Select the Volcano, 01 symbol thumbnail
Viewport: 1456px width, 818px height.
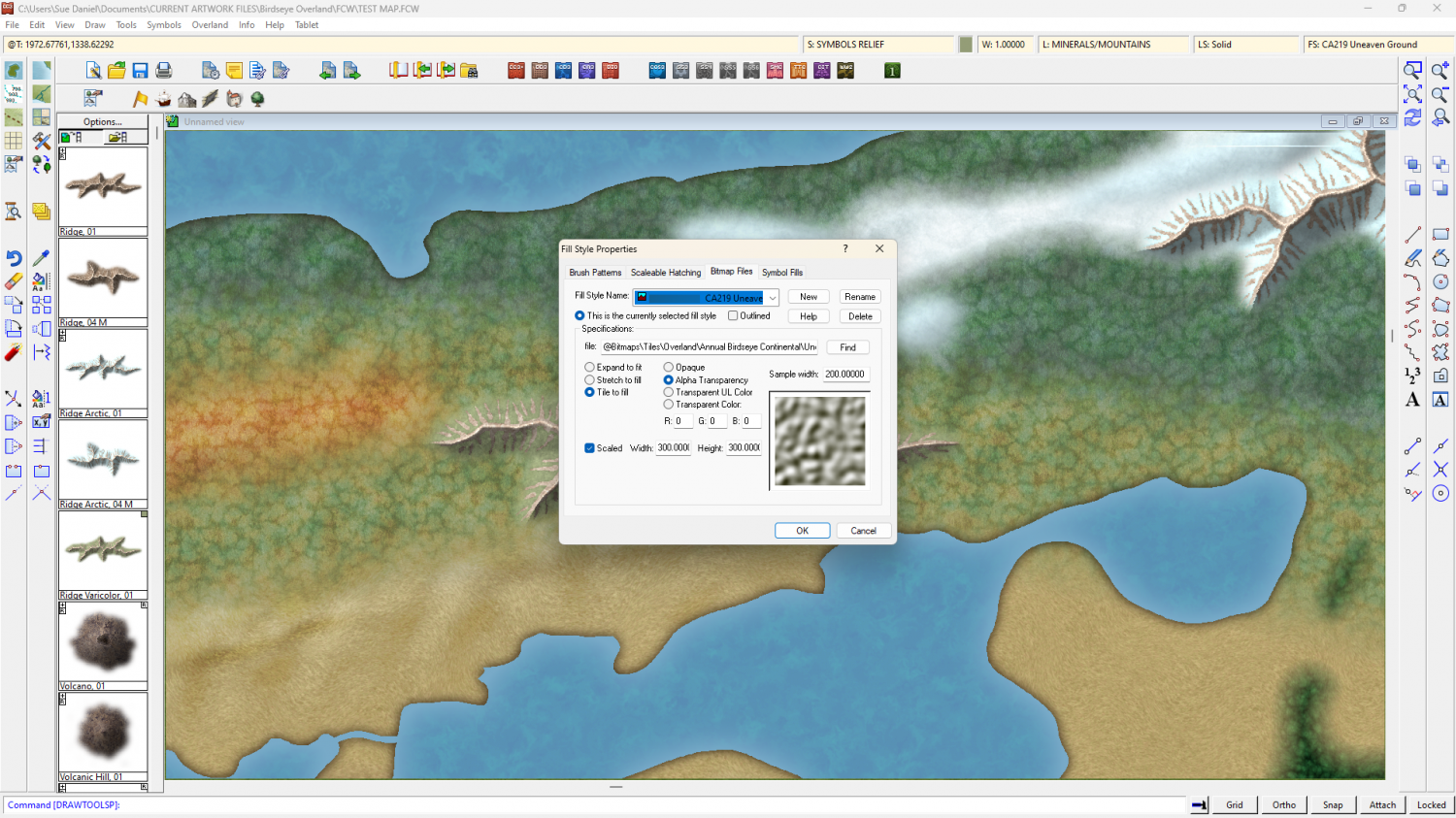pos(103,641)
